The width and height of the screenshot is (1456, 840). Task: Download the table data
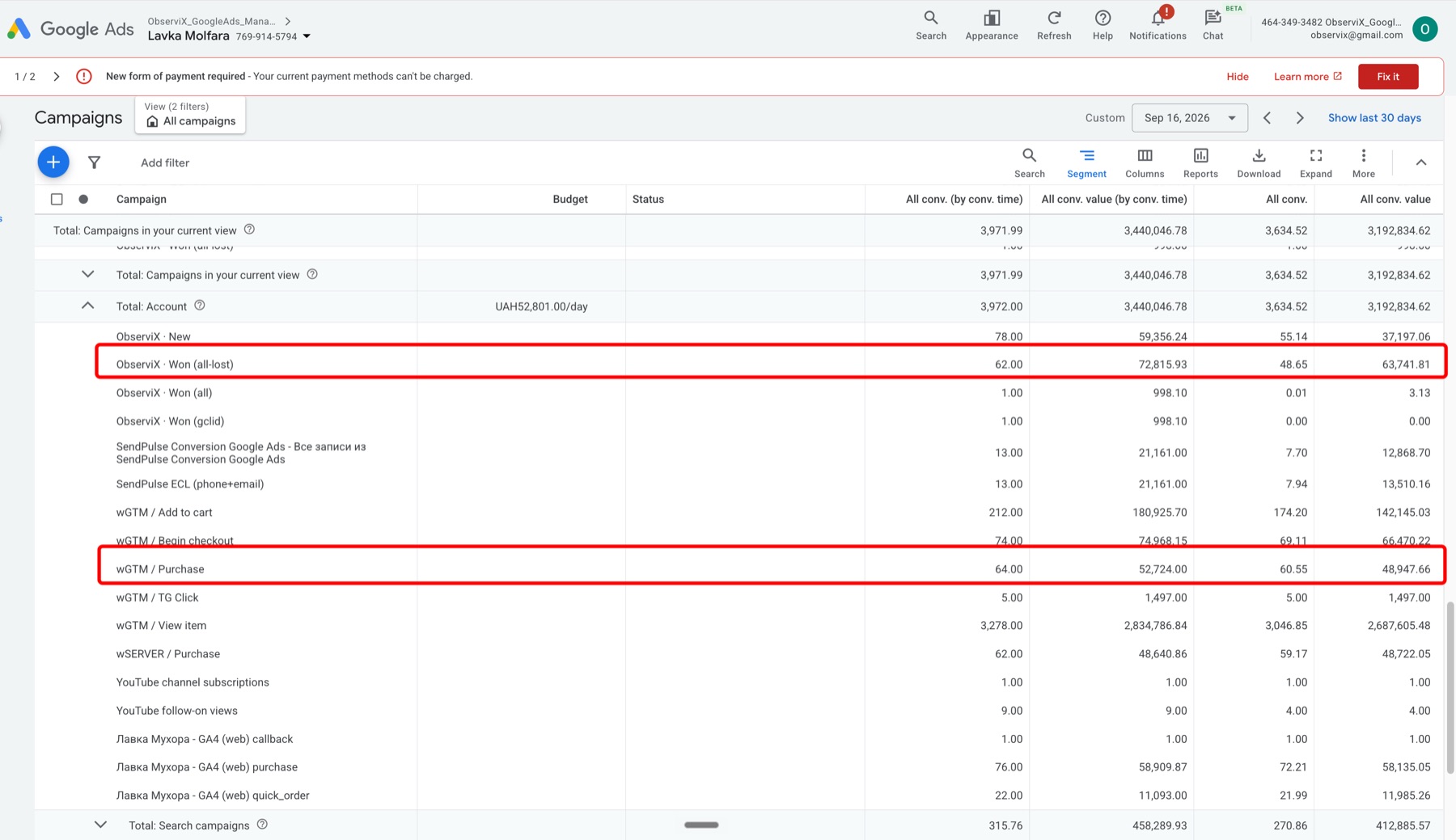[x=1259, y=163]
